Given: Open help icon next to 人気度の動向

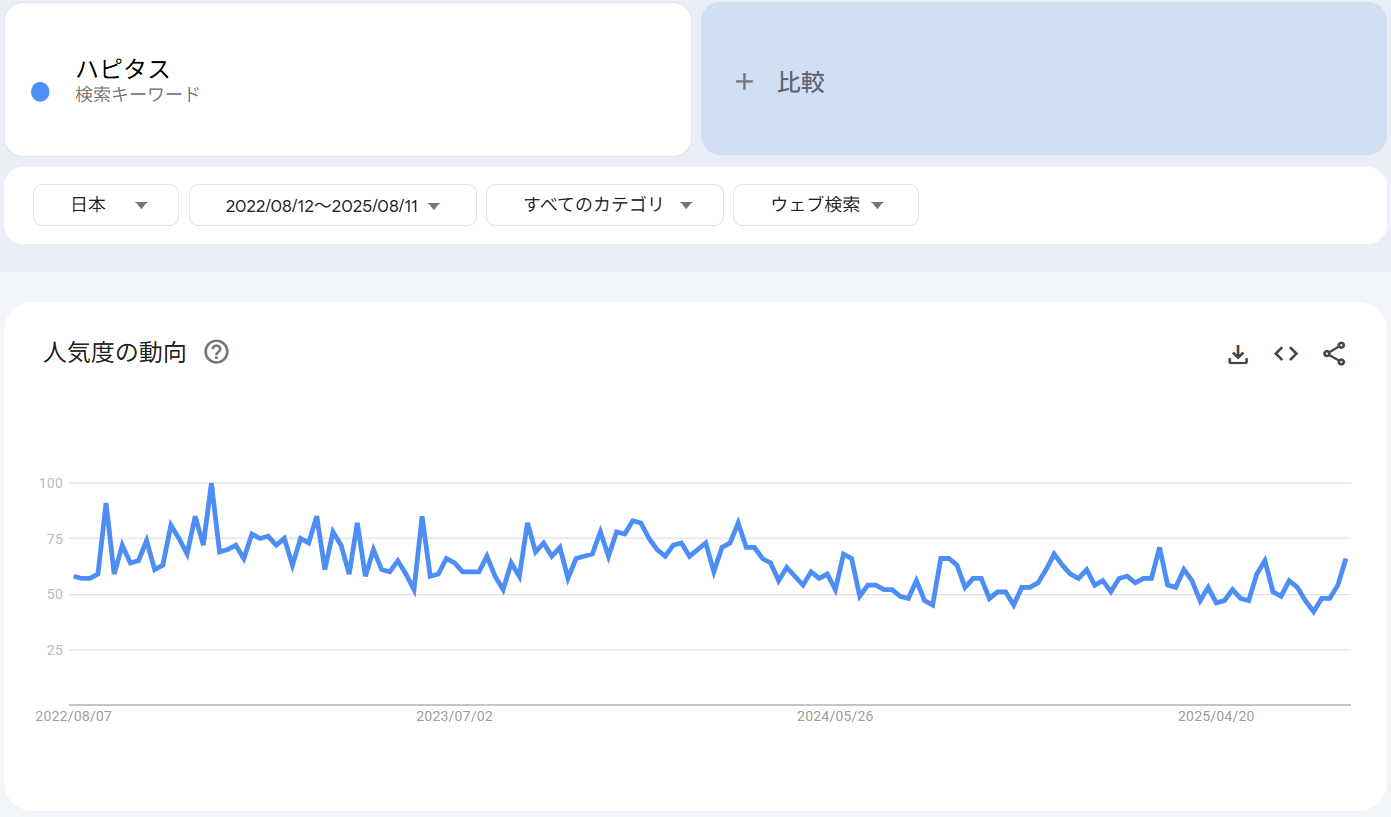Looking at the screenshot, I should [x=217, y=352].
